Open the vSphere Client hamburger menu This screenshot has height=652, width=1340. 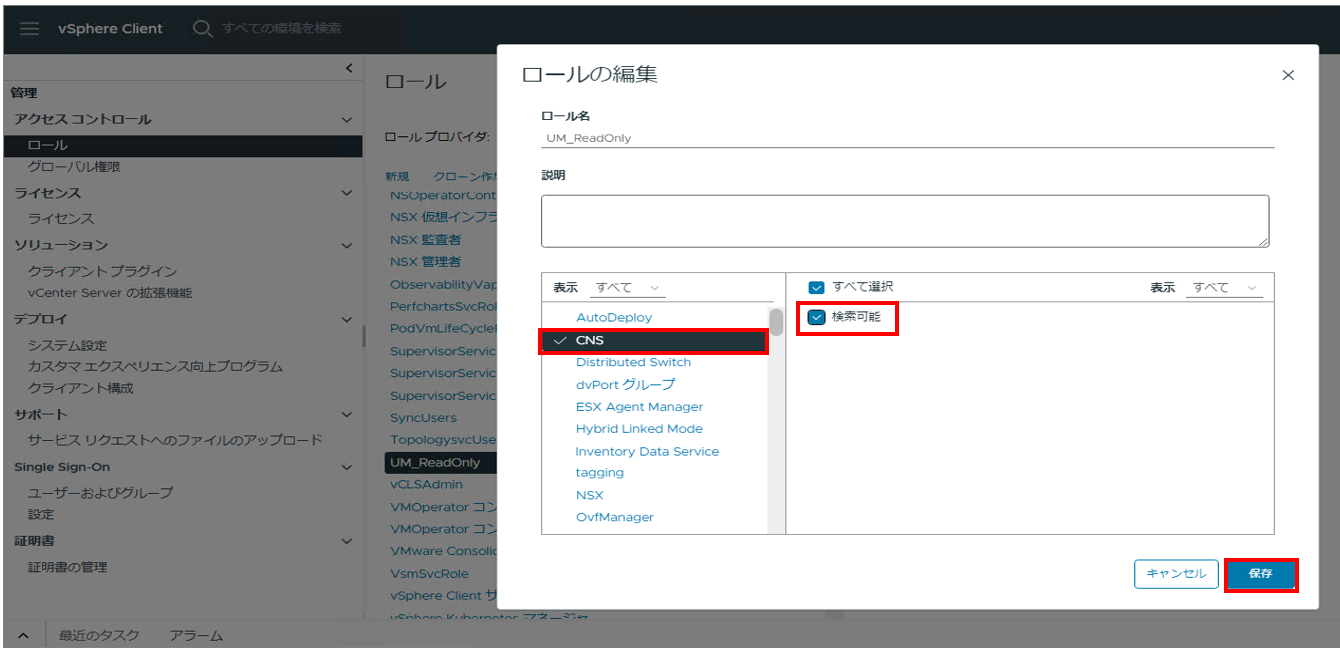click(x=30, y=29)
